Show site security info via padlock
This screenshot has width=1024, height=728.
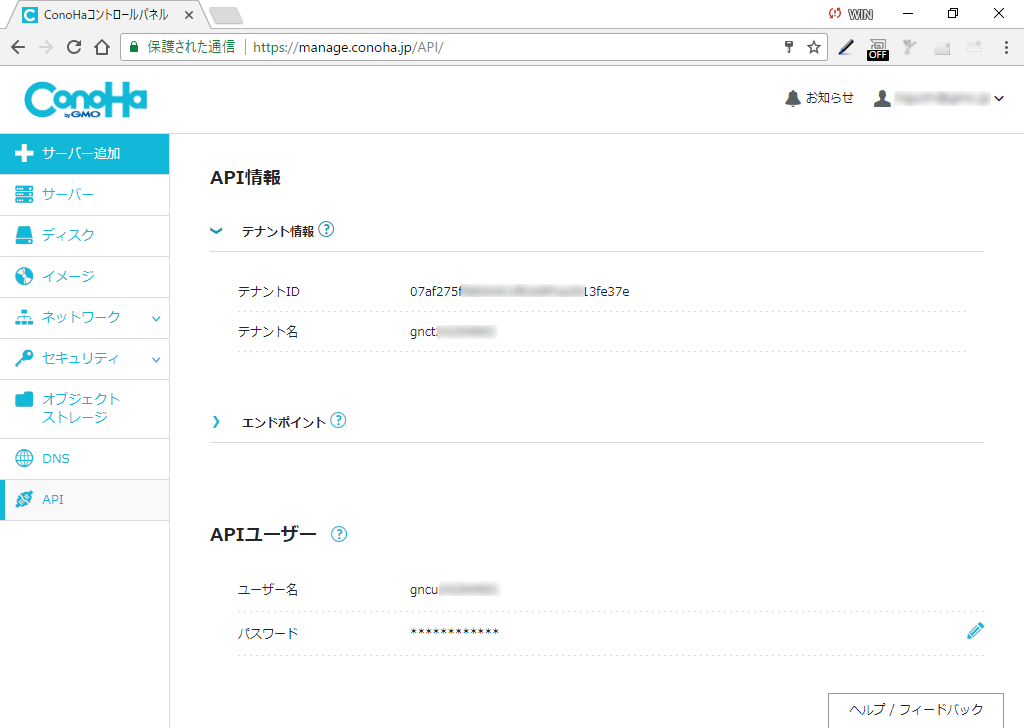pos(134,47)
